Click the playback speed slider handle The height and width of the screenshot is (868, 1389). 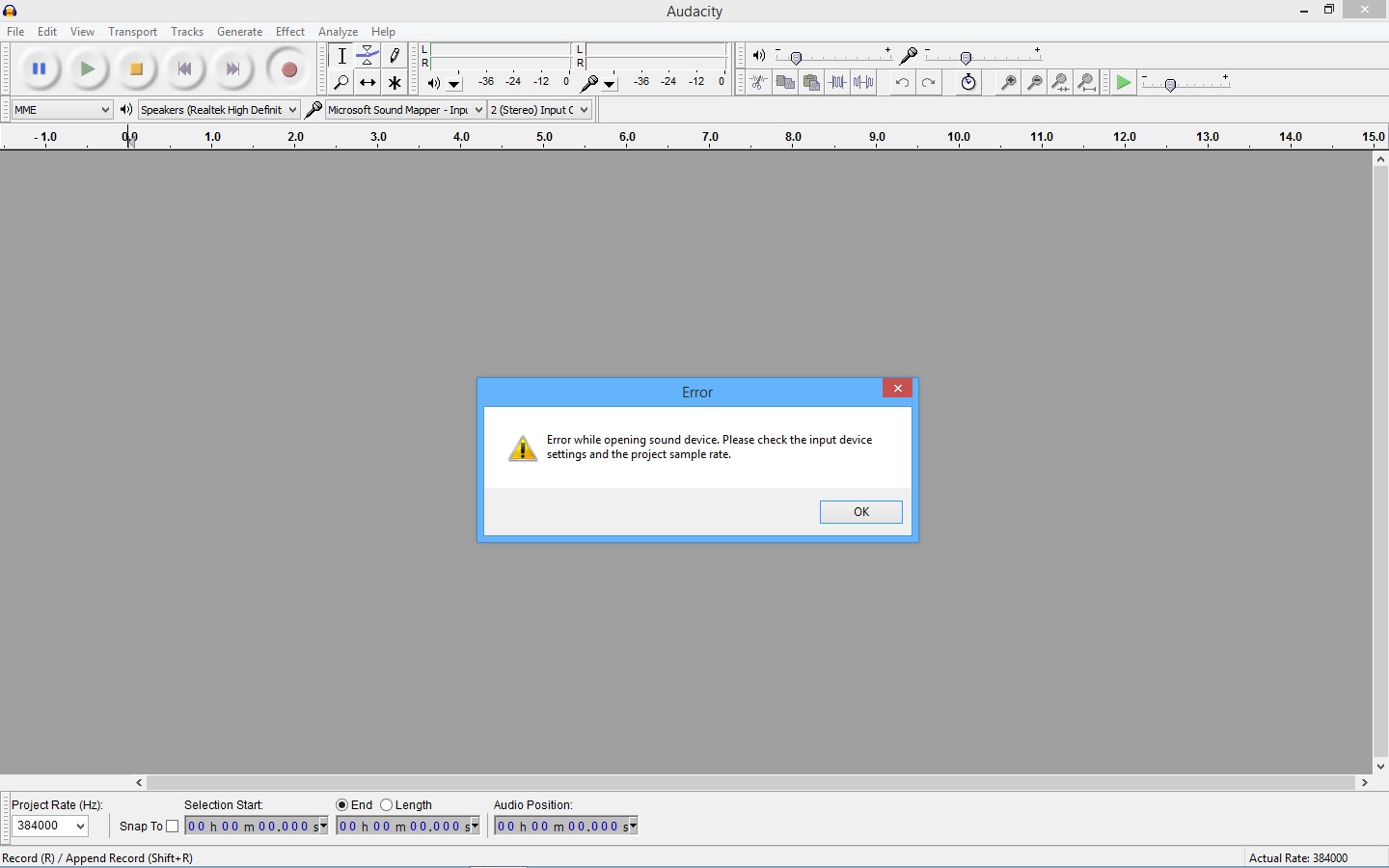(x=1170, y=85)
